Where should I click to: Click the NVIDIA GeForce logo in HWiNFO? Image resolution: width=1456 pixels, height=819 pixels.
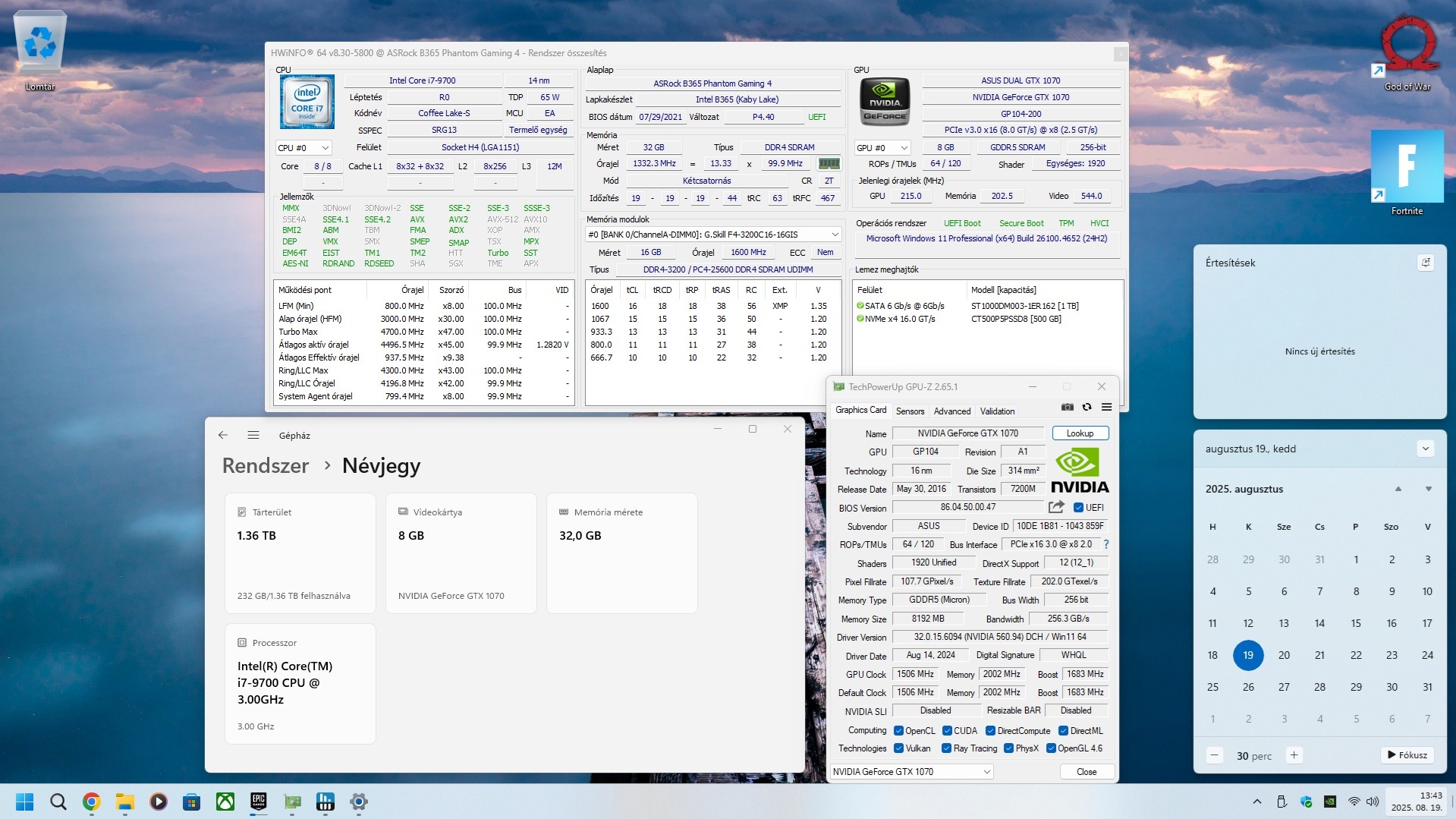pyautogui.click(x=885, y=101)
